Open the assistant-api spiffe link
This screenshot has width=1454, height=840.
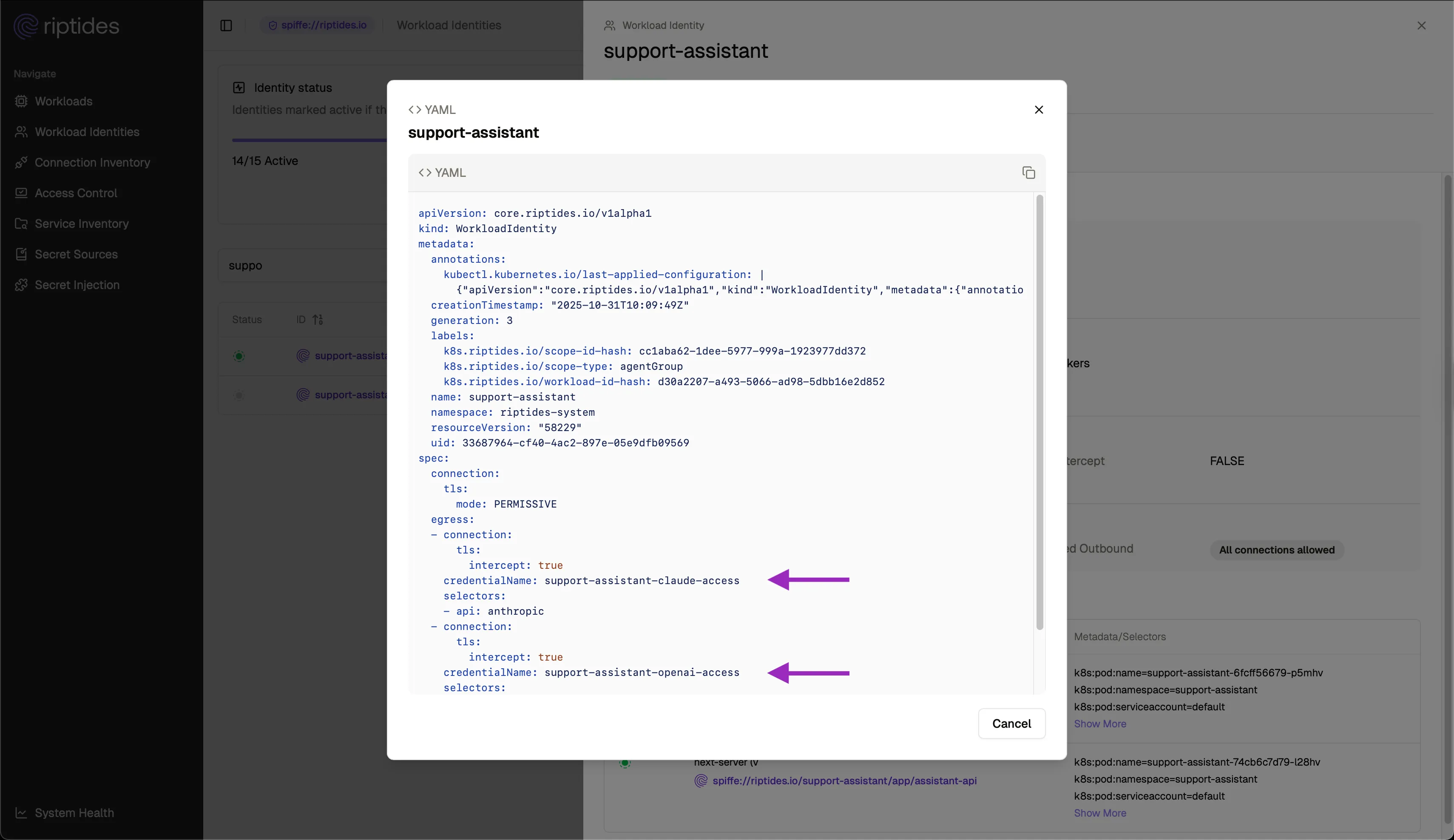tap(844, 780)
